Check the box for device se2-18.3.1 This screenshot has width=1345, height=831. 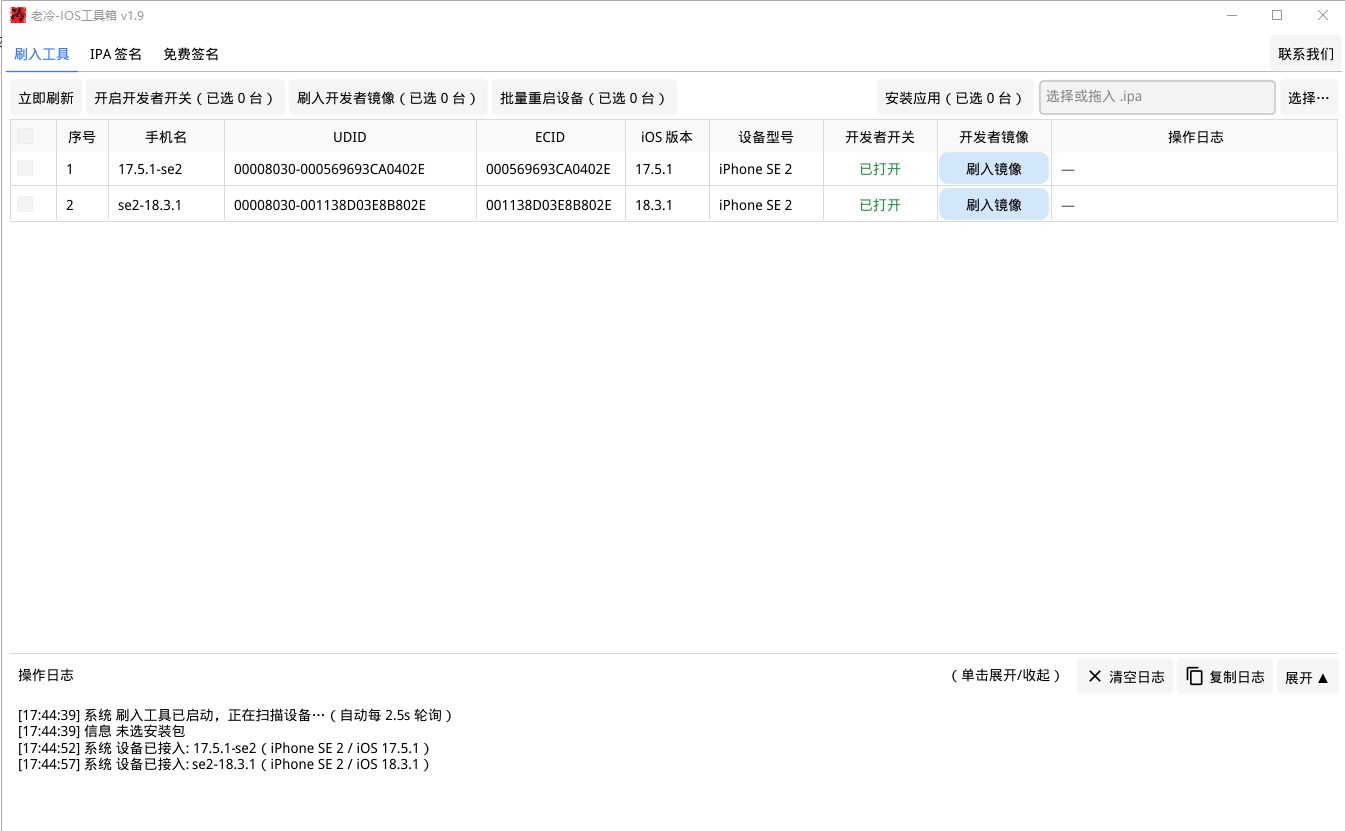25,205
